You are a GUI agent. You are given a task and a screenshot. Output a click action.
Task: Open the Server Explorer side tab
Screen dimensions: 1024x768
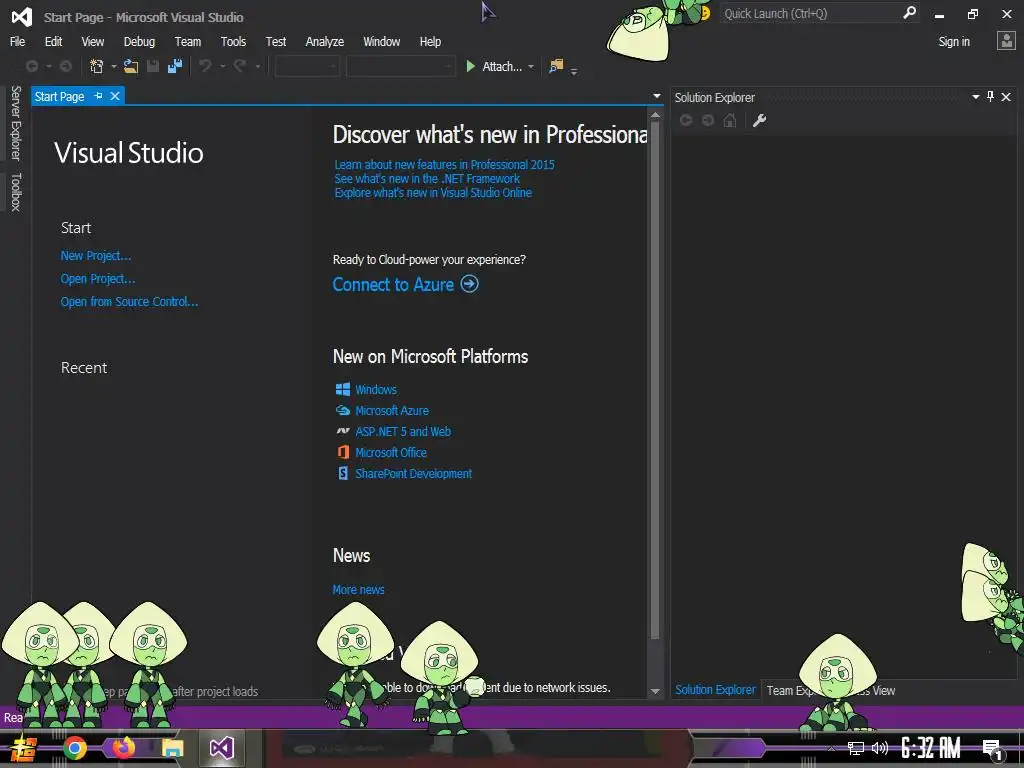(x=16, y=123)
